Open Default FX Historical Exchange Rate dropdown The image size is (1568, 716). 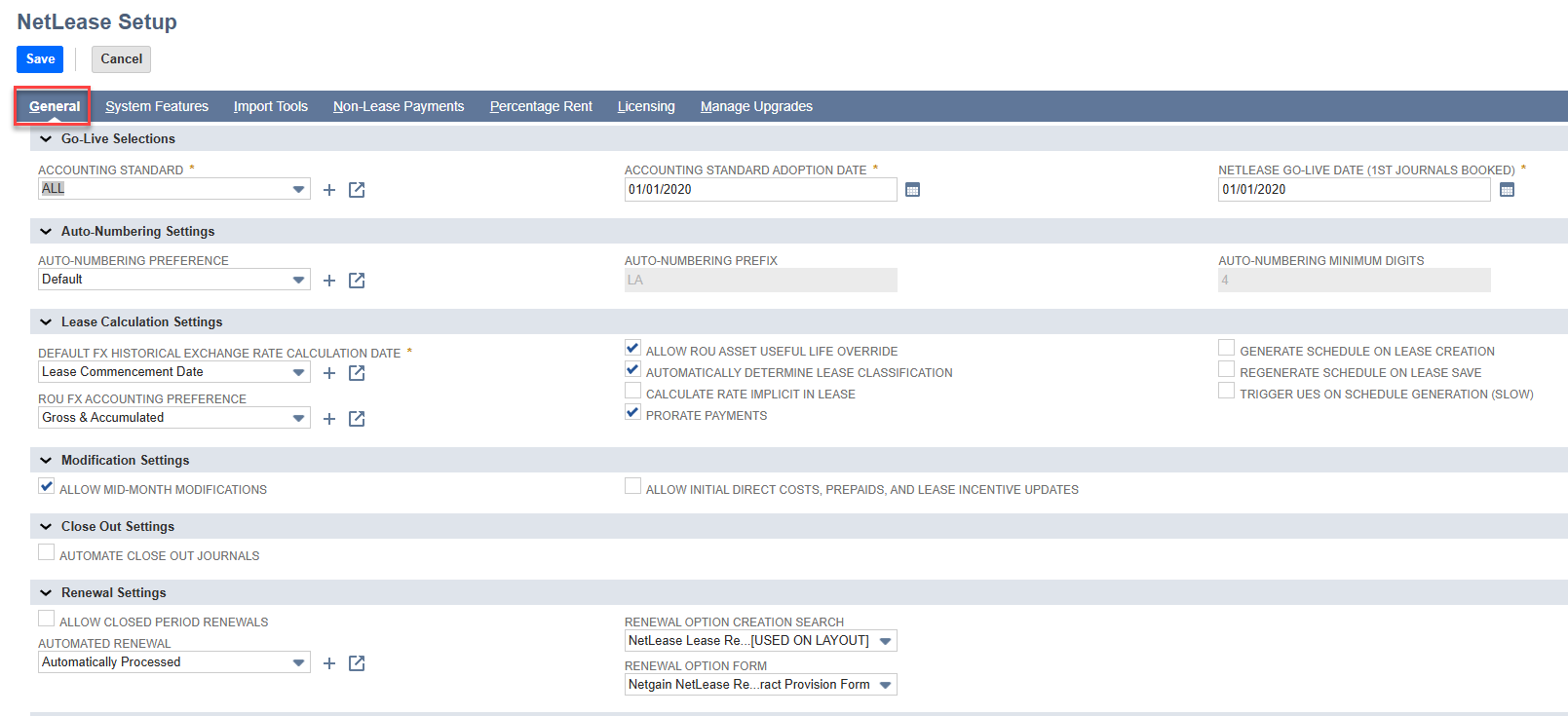click(x=174, y=372)
